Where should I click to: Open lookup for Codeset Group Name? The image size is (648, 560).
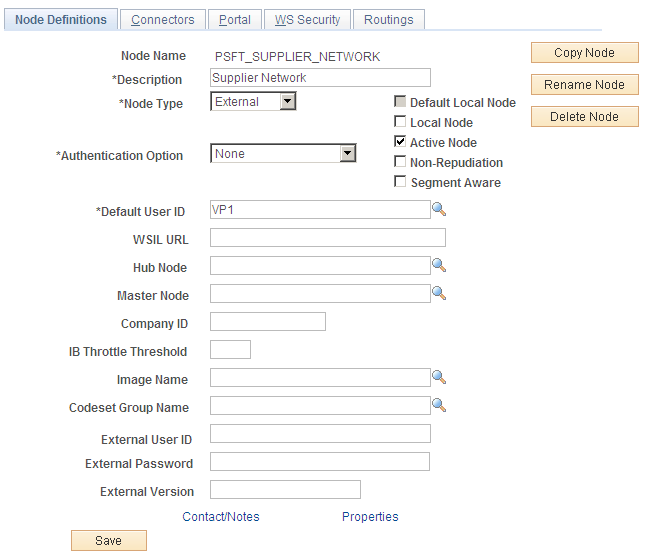click(439, 405)
